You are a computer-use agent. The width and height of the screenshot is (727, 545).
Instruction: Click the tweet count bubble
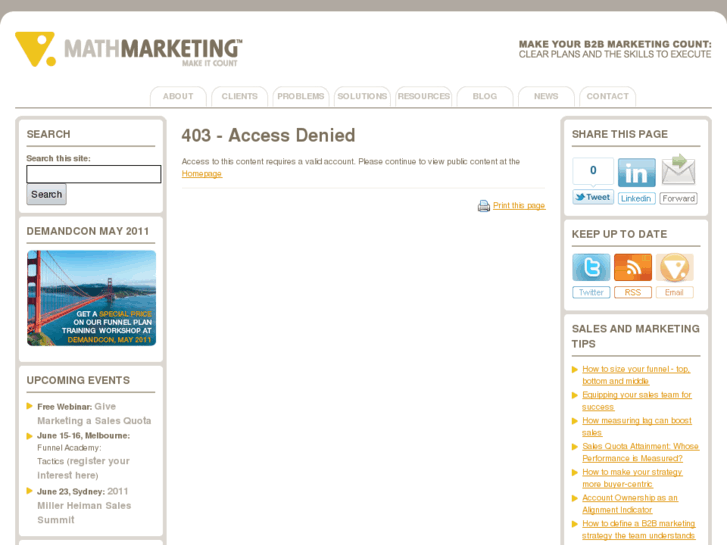(593, 171)
